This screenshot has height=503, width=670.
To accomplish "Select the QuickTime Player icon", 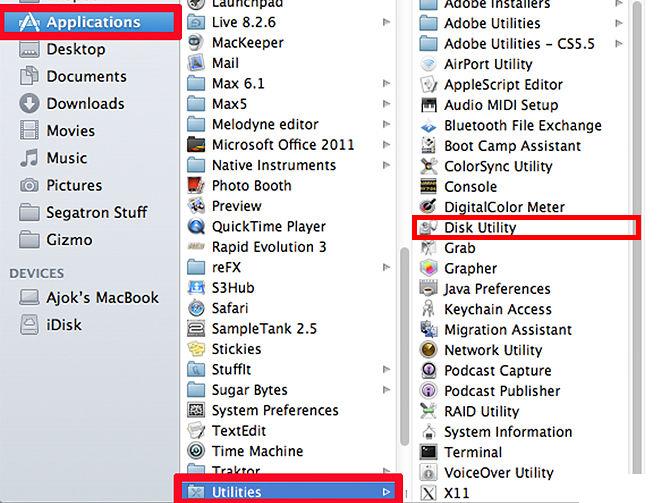I will coord(196,226).
